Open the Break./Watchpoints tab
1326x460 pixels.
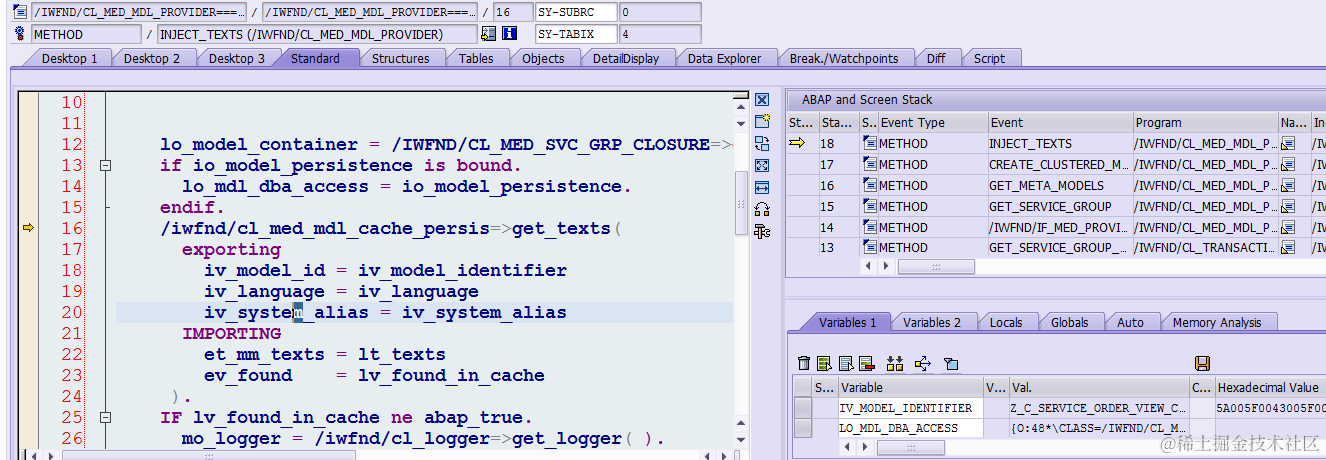coord(844,58)
